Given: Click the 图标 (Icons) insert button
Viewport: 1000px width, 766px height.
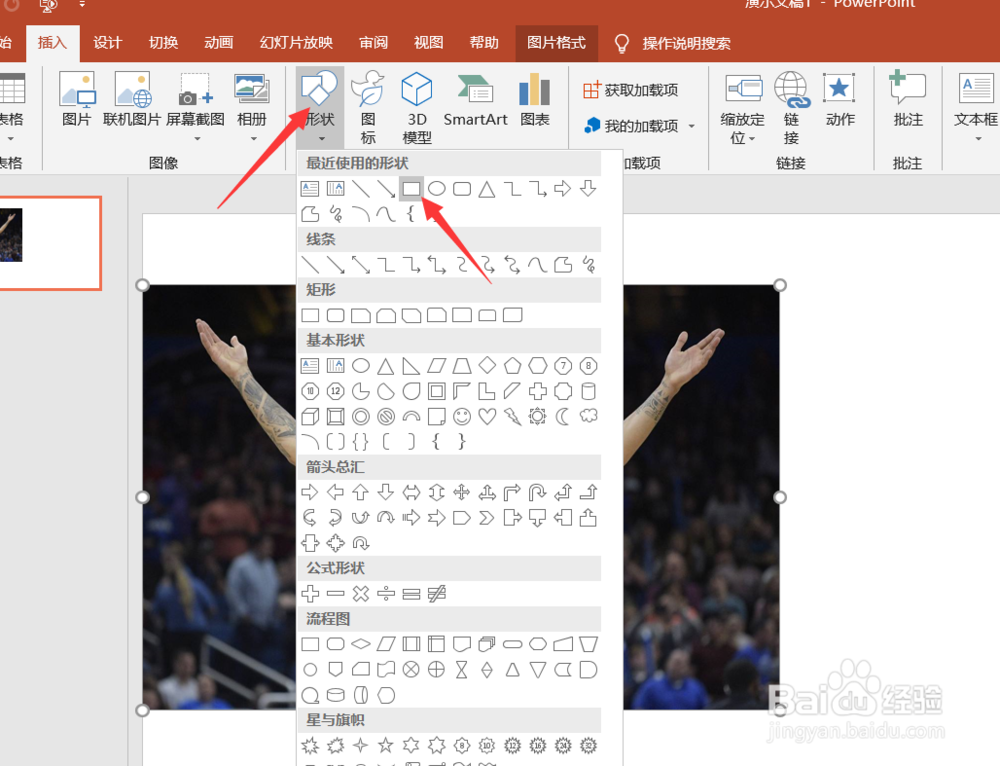Looking at the screenshot, I should pos(368,106).
